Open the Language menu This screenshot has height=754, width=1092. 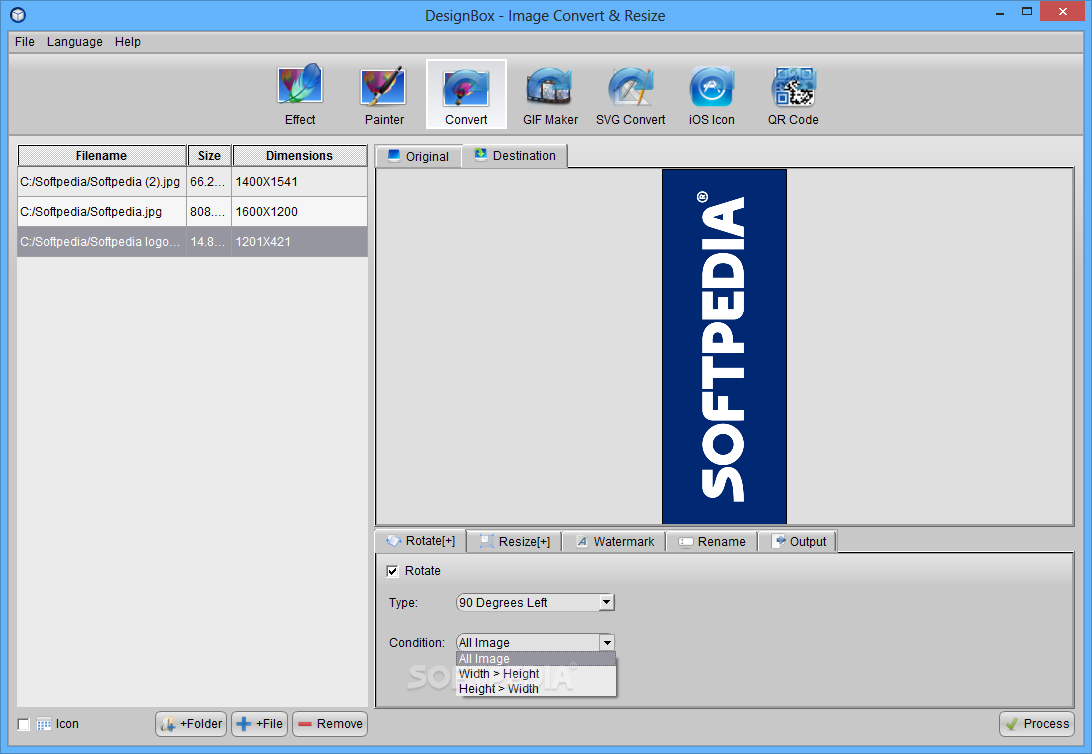point(75,42)
